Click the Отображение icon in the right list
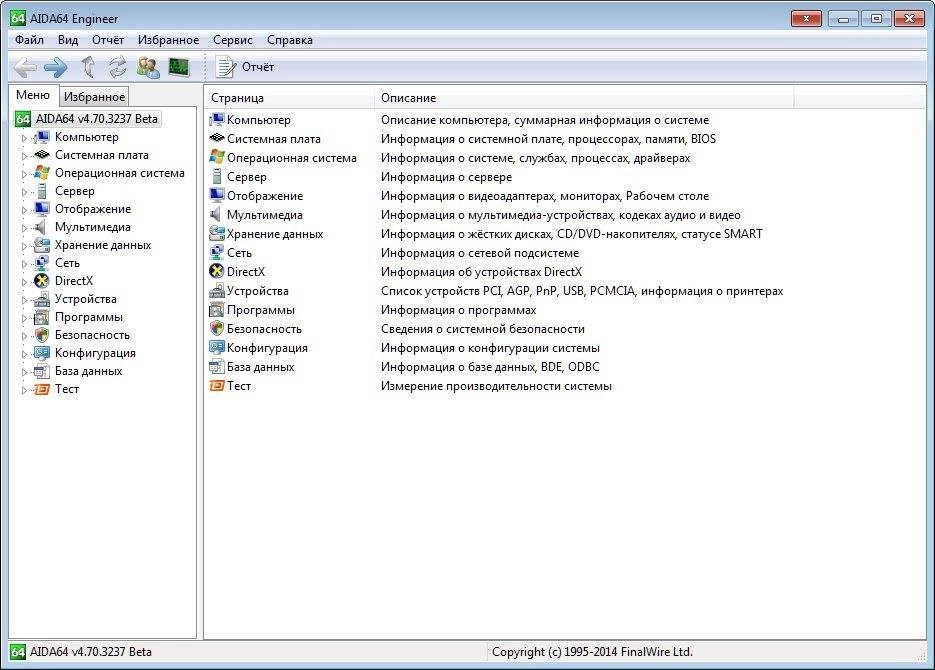This screenshot has width=935, height=670. coord(216,196)
